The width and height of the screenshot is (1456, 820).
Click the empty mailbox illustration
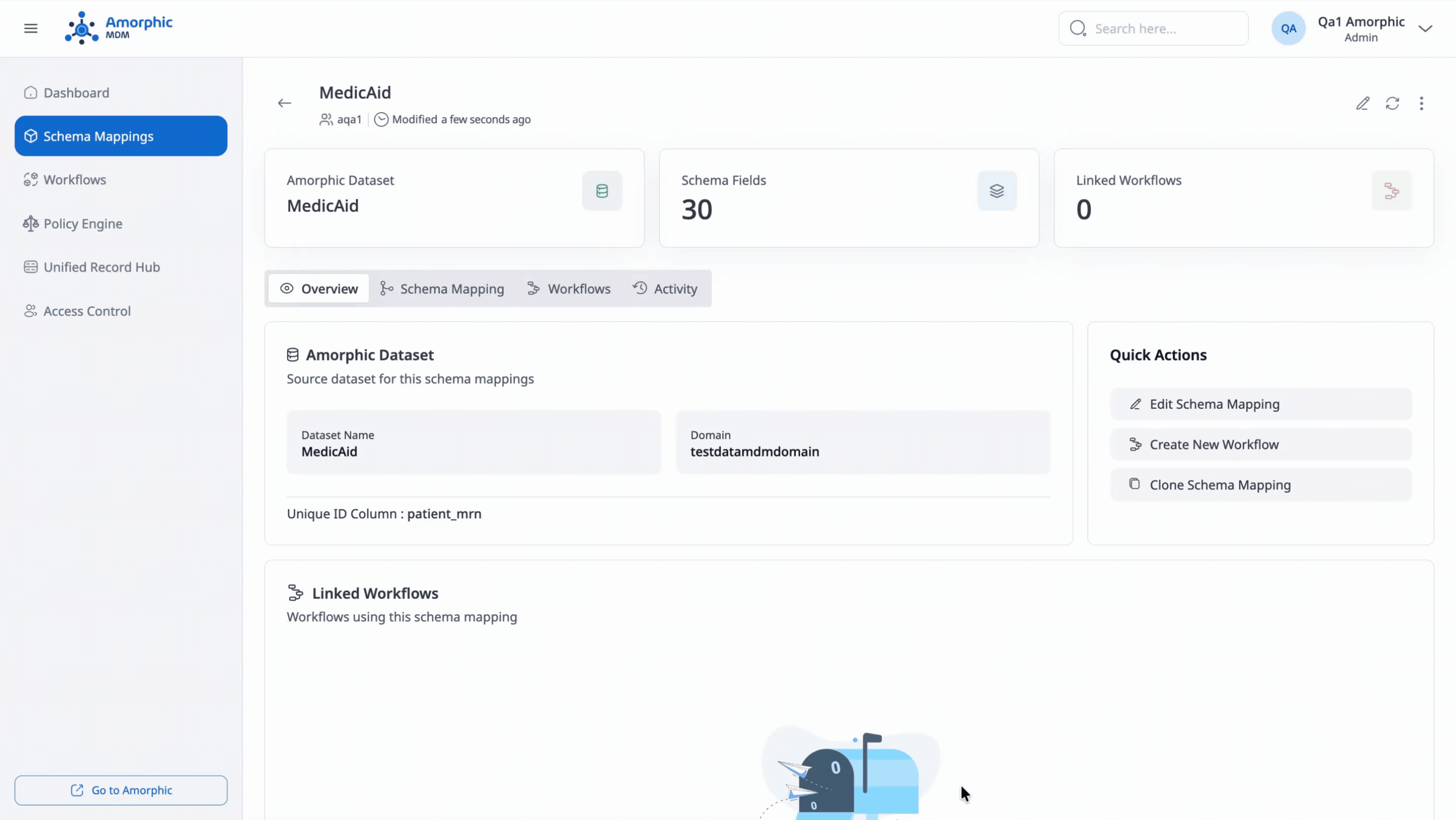point(849,771)
